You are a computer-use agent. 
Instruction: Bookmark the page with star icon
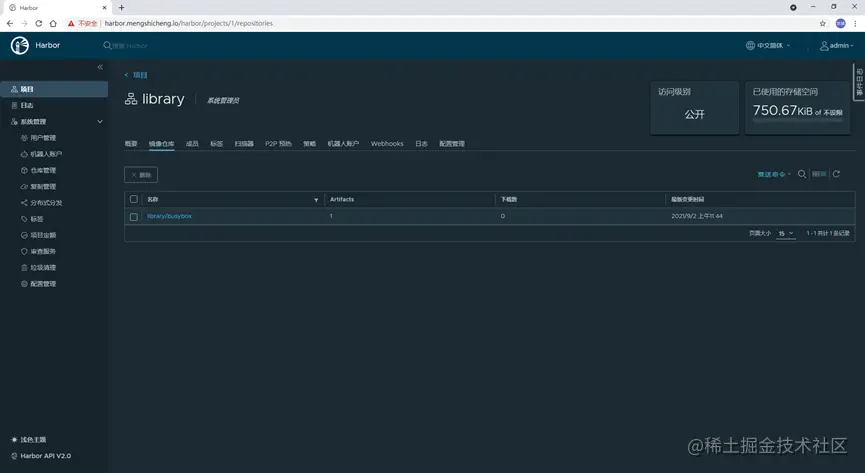(x=823, y=23)
